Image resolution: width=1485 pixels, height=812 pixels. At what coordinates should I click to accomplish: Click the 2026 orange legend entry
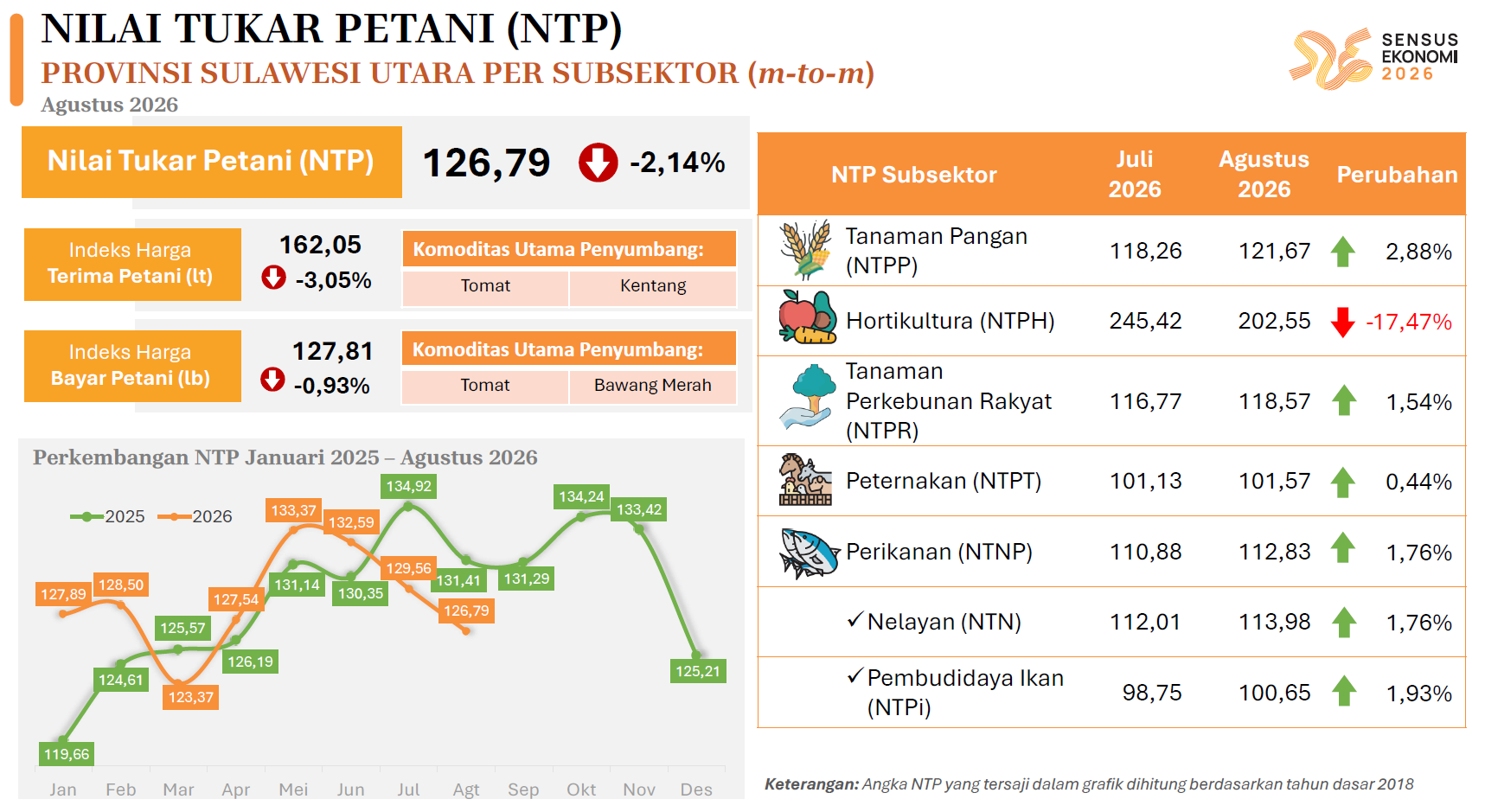[195, 516]
